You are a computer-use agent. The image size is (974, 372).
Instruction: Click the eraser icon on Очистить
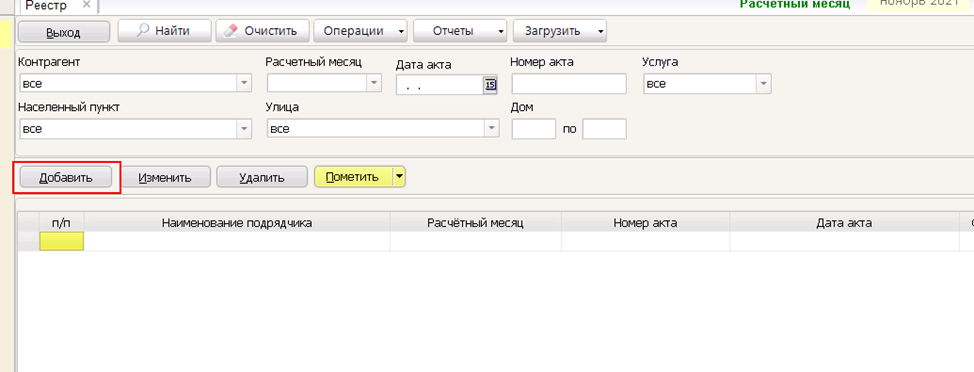point(230,30)
